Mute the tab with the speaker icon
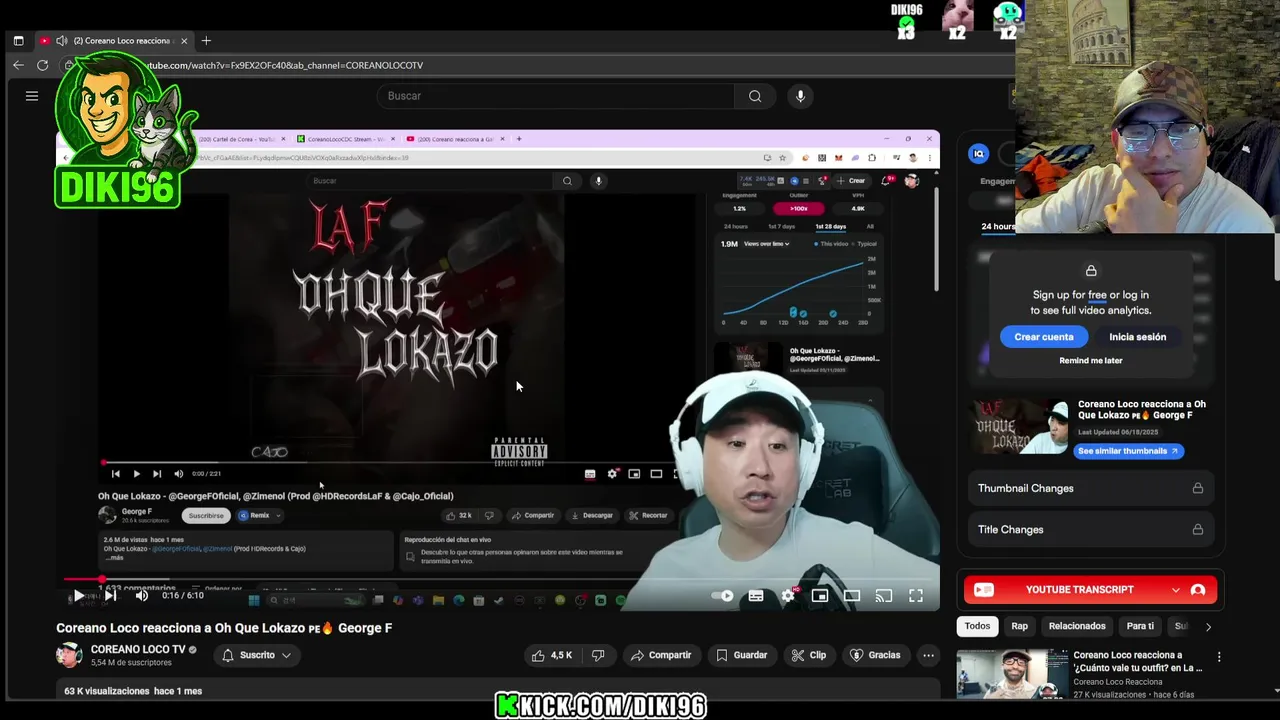The height and width of the screenshot is (720, 1280). pyautogui.click(x=62, y=41)
